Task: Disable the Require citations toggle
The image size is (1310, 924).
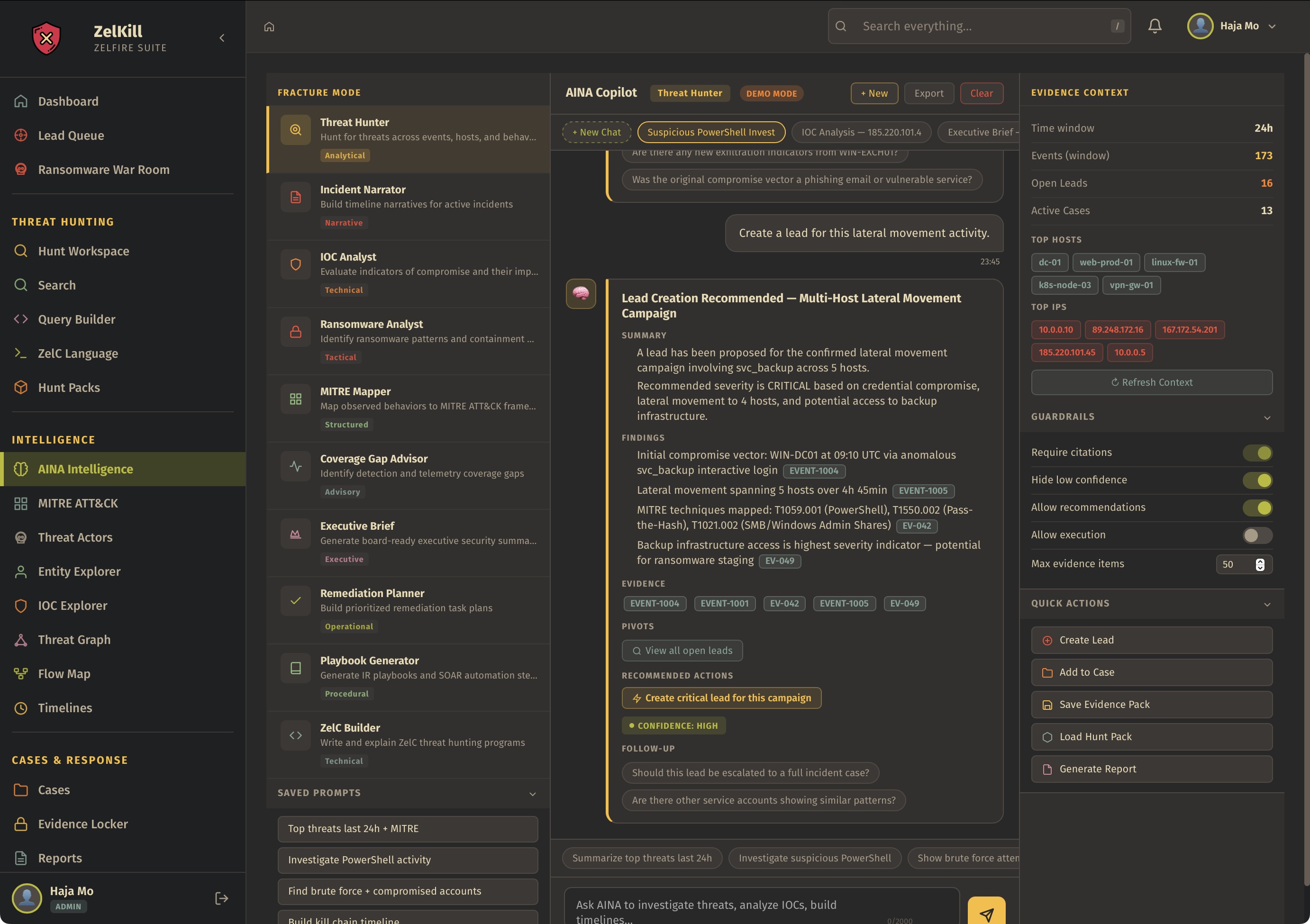Action: (x=1257, y=453)
